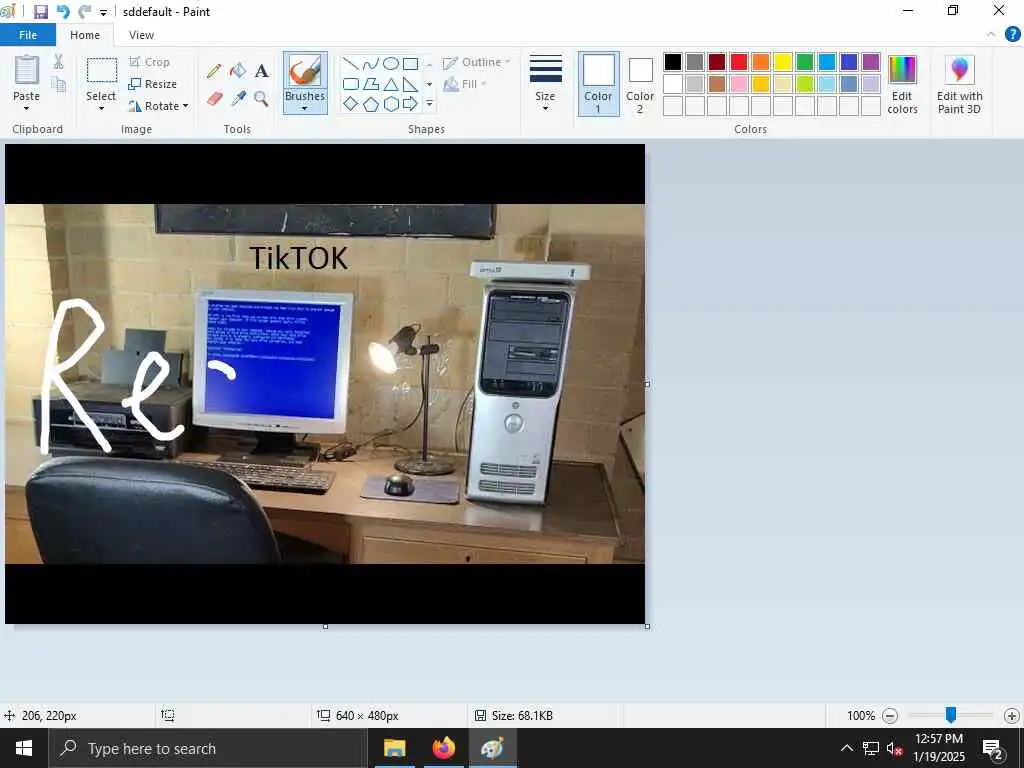1024x768 pixels.
Task: Open the Rotate dropdown menu
Action: [x=158, y=106]
